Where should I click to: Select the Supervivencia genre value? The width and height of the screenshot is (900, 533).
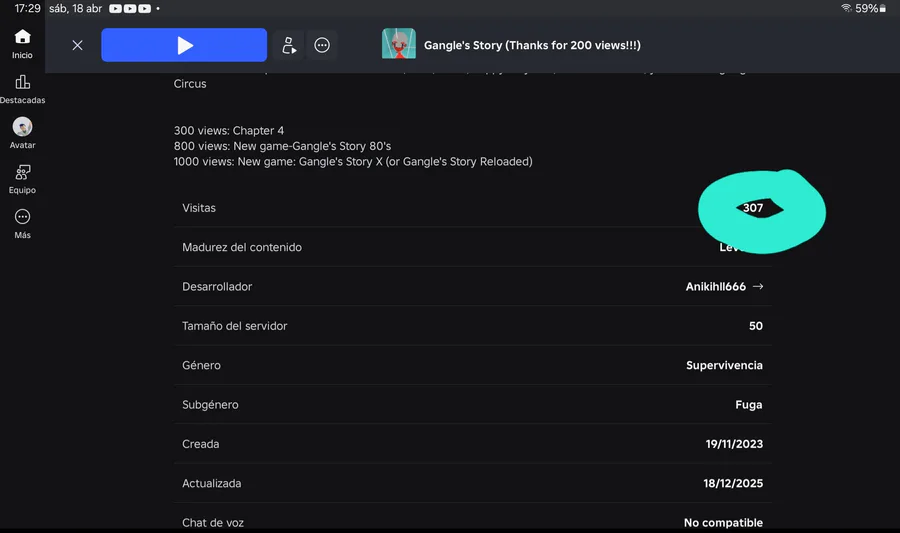coord(724,365)
